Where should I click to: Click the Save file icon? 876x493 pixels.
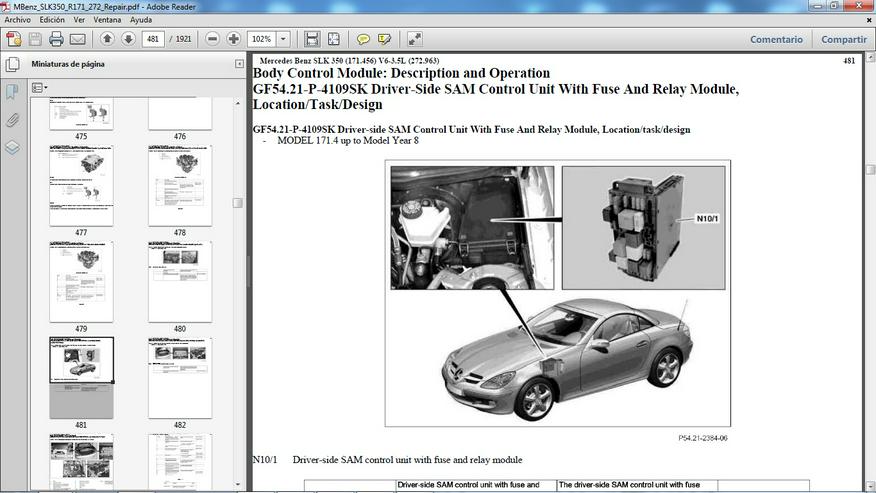35,39
